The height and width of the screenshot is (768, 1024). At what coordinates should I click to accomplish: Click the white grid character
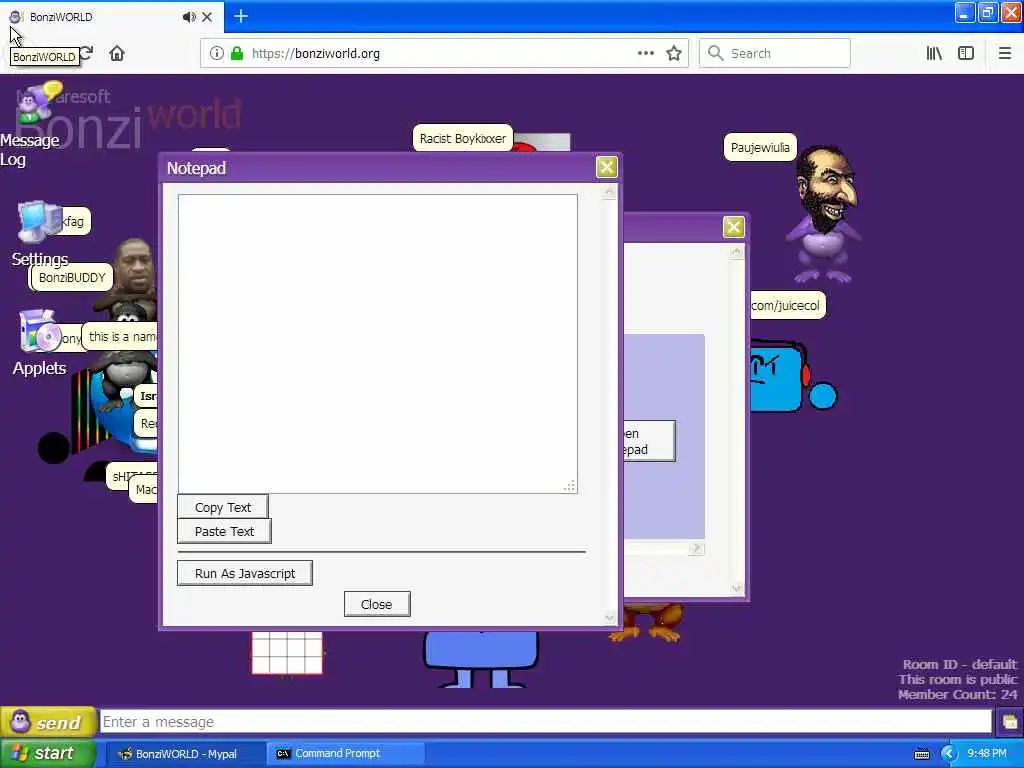coord(287,652)
